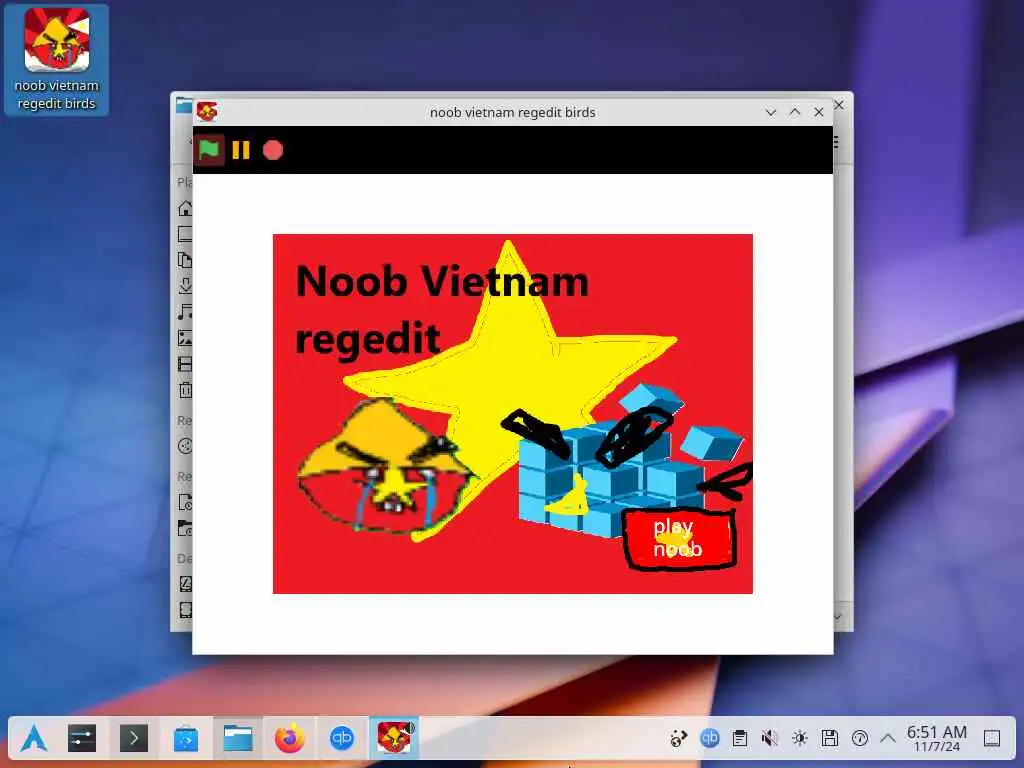The height and width of the screenshot is (768, 1024).
Task: Open Pictures place in file manager sidebar
Action: click(185, 338)
